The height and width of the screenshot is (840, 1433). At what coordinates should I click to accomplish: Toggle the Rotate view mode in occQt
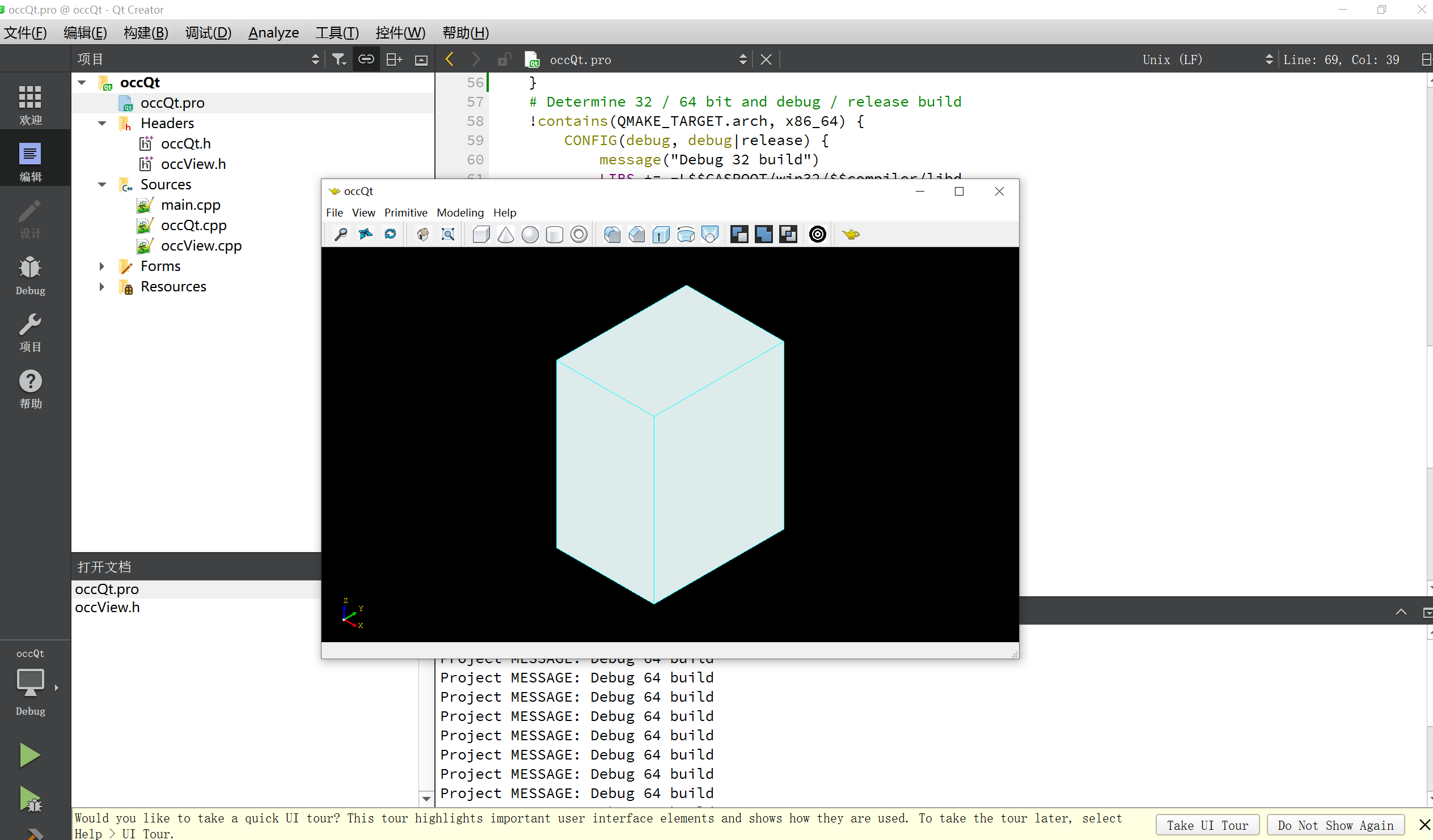point(391,234)
